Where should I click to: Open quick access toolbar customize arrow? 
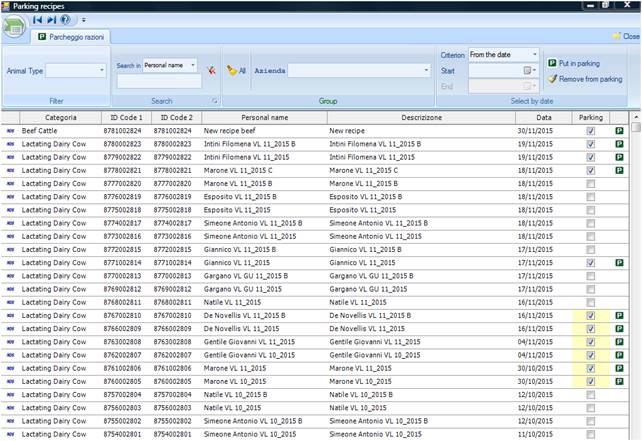point(84,20)
